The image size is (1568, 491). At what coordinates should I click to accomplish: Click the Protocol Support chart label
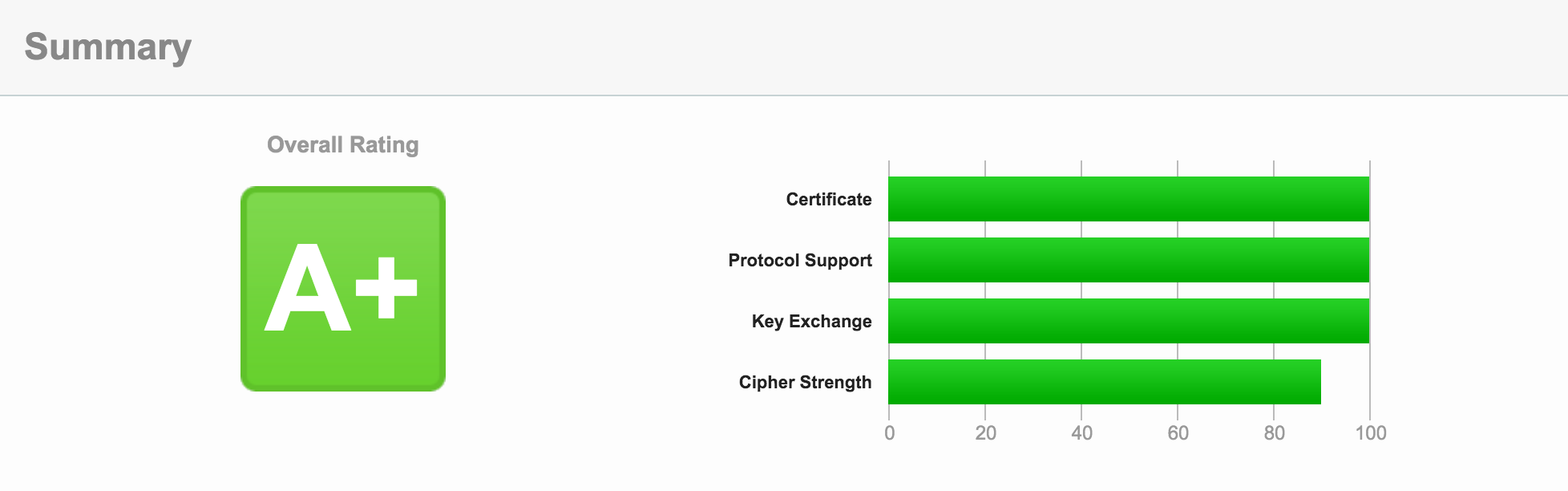click(x=799, y=261)
